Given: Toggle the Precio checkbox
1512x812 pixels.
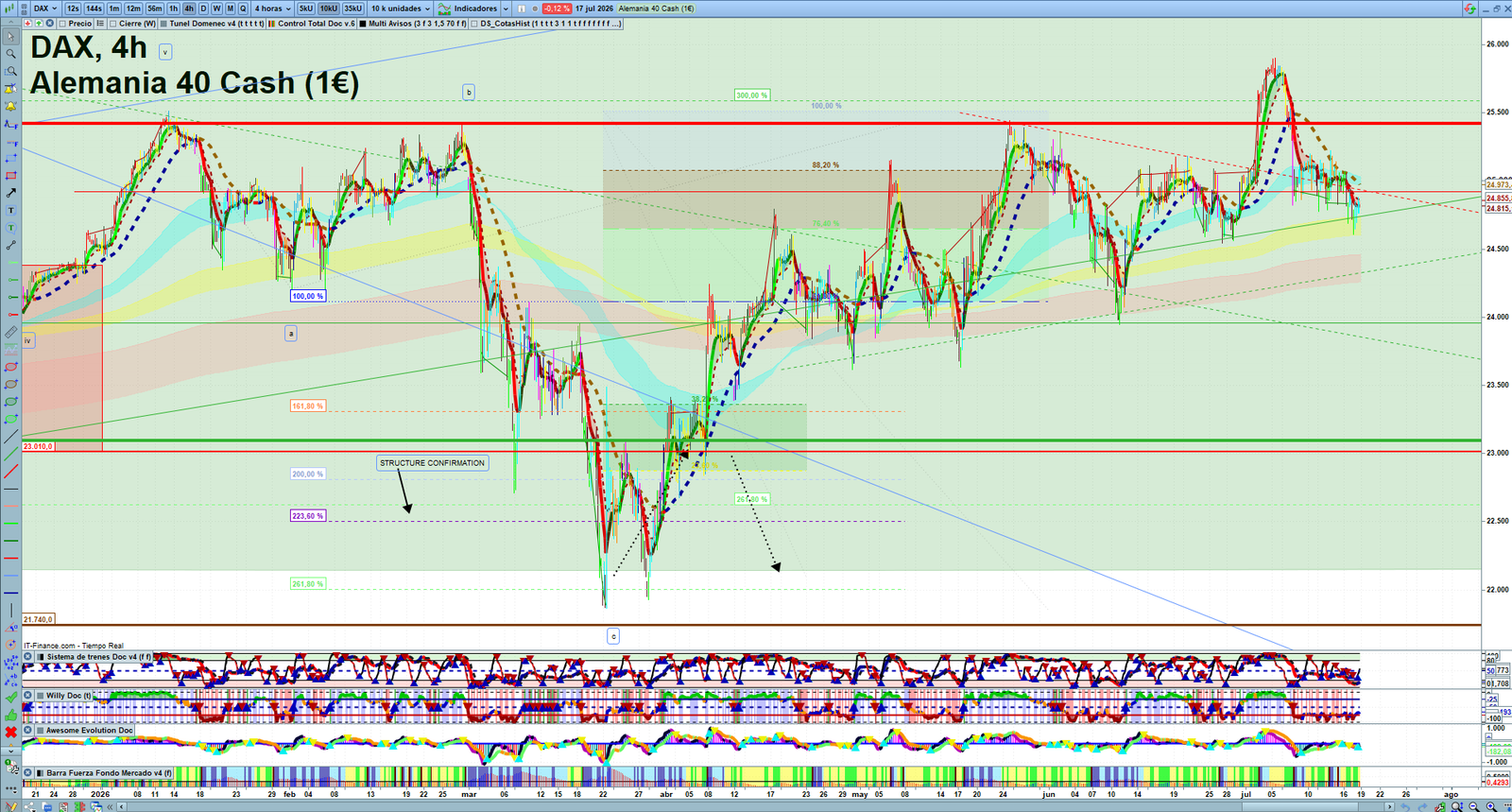Looking at the screenshot, I should coord(62,24).
